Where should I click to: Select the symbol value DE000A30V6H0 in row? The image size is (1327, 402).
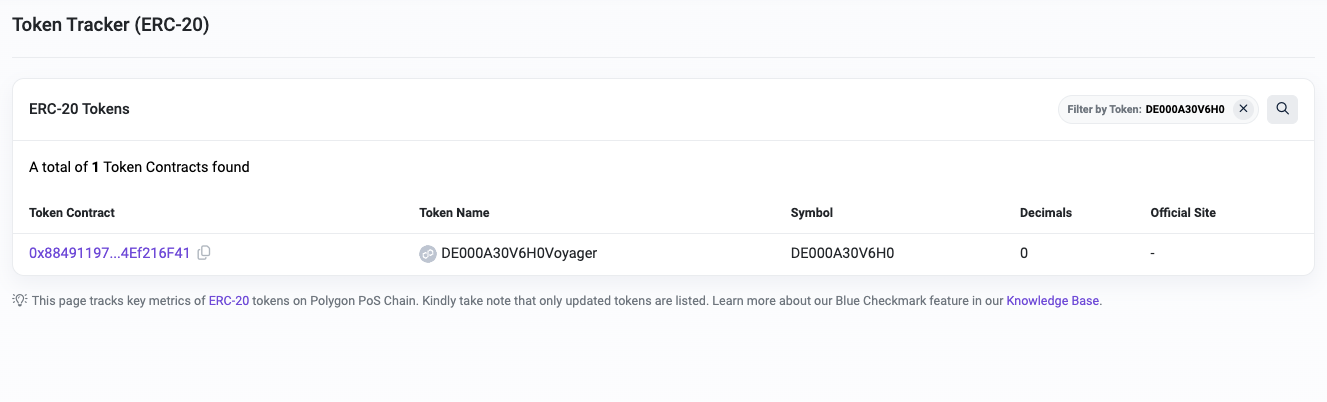(x=842, y=253)
